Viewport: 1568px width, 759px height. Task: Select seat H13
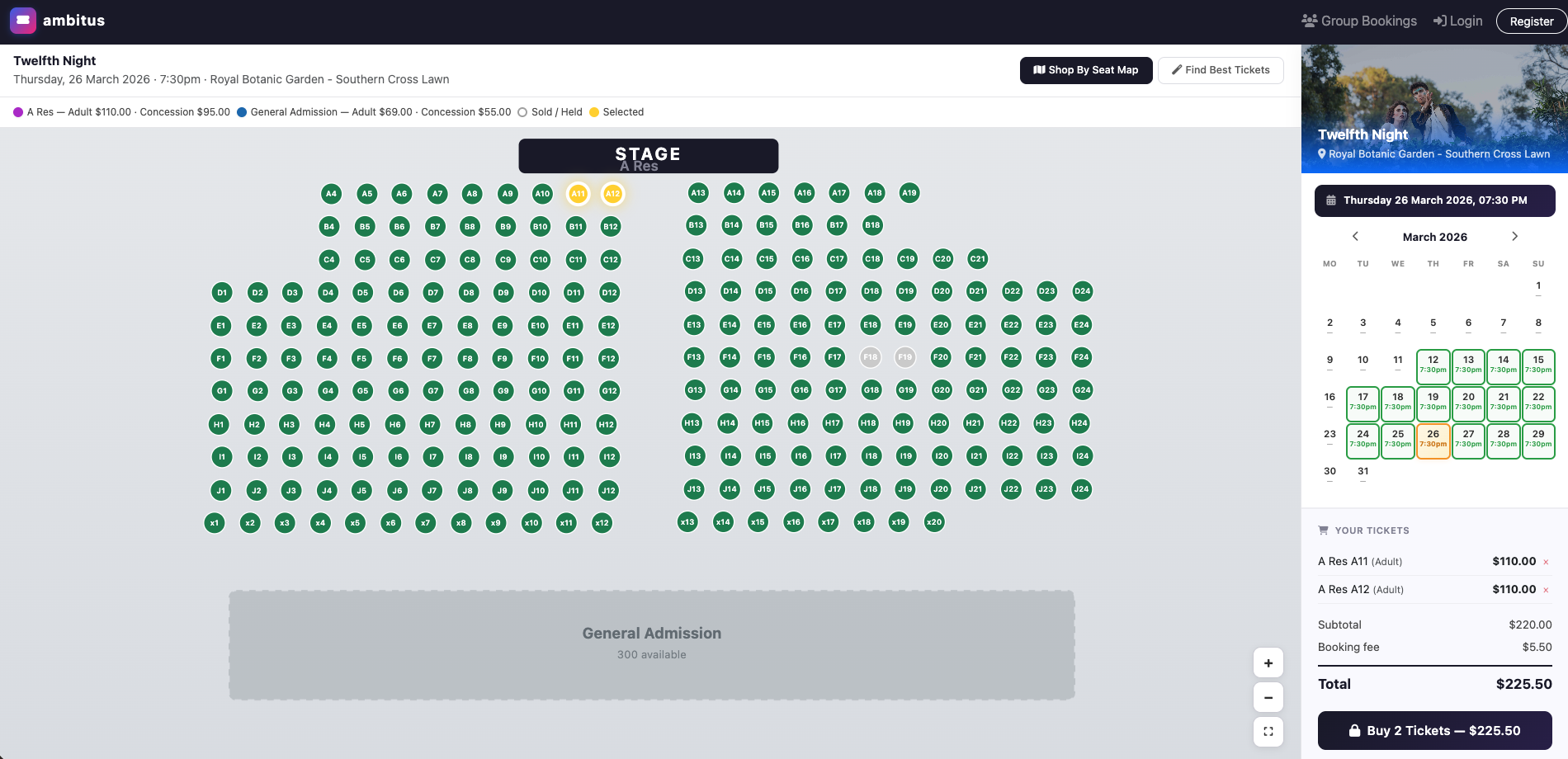pyautogui.click(x=692, y=423)
